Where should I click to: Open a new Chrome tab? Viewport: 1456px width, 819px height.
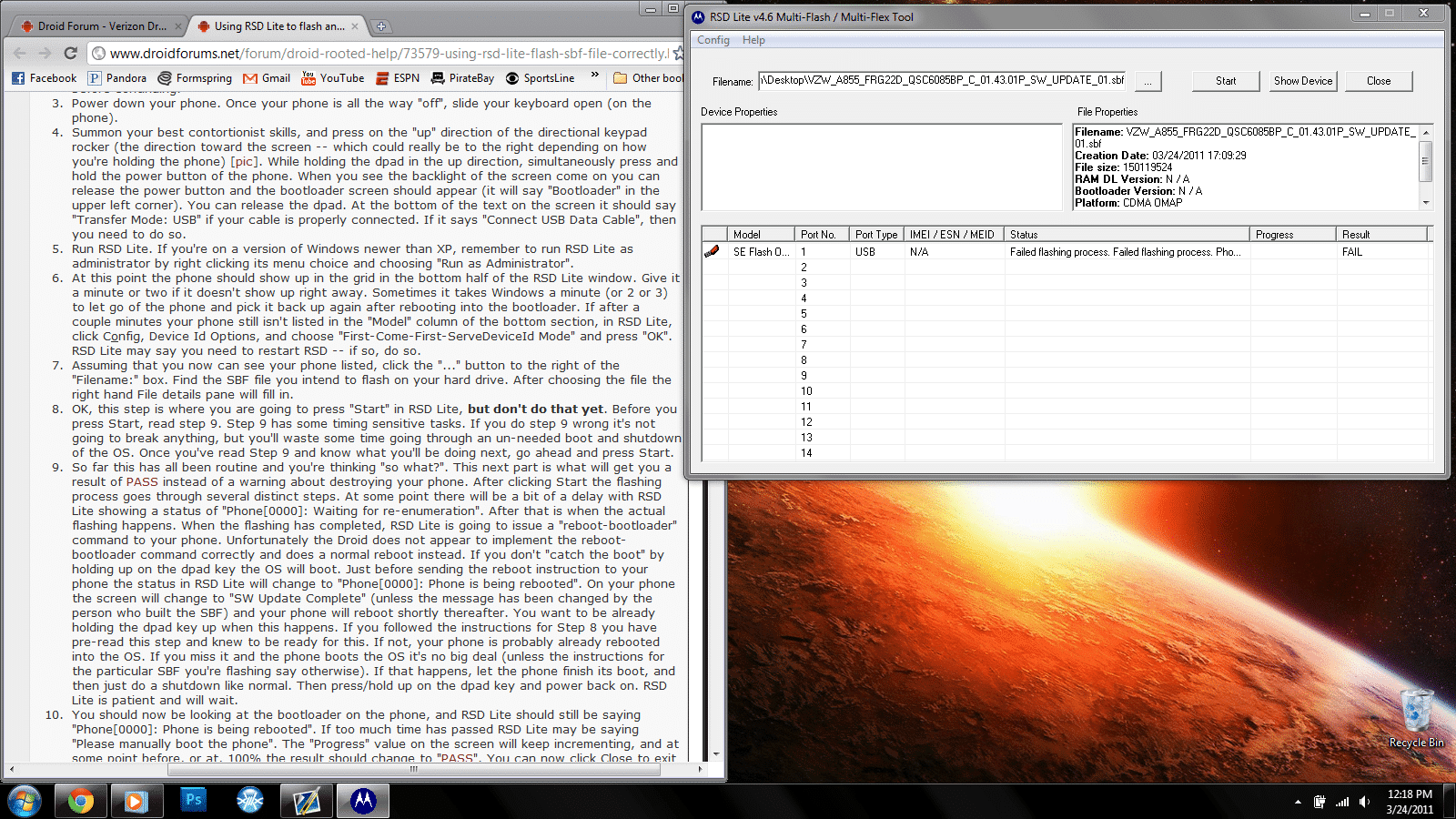click(381, 26)
